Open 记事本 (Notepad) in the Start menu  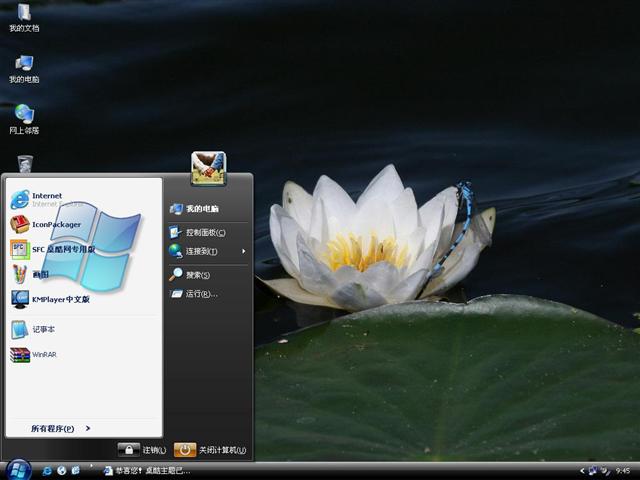pos(33,329)
